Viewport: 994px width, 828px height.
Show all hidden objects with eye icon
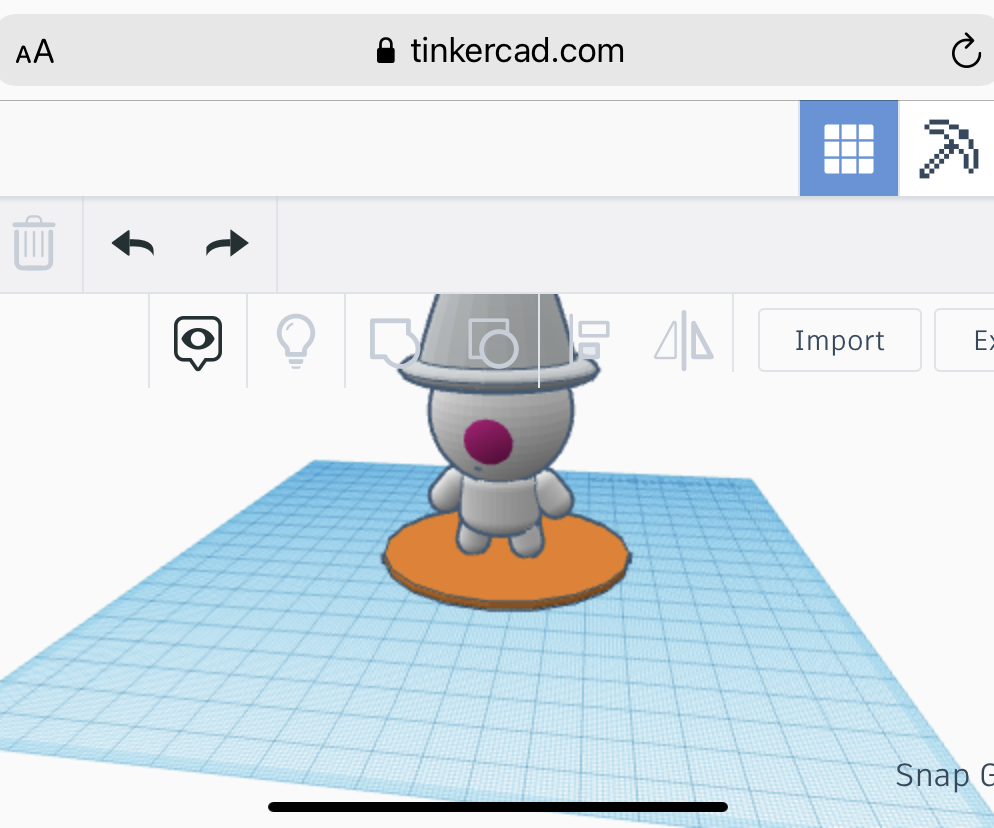(197, 340)
